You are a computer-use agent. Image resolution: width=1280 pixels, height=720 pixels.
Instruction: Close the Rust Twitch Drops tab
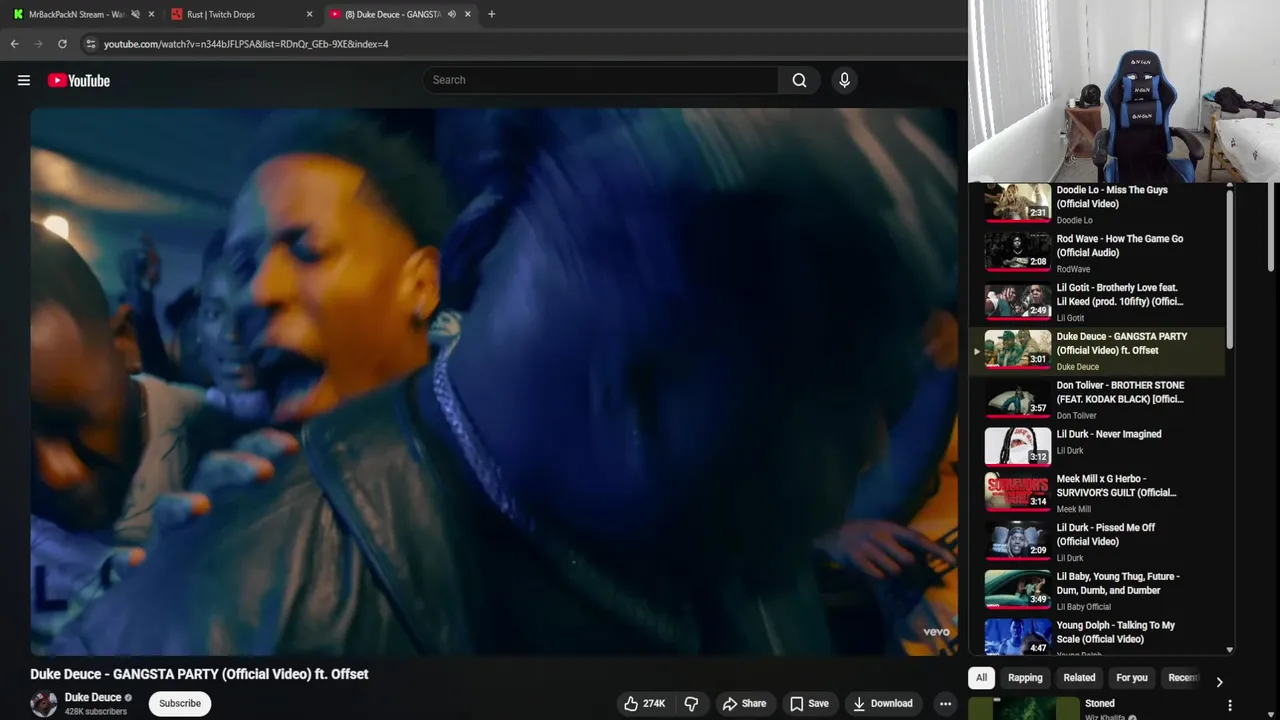[x=309, y=14]
